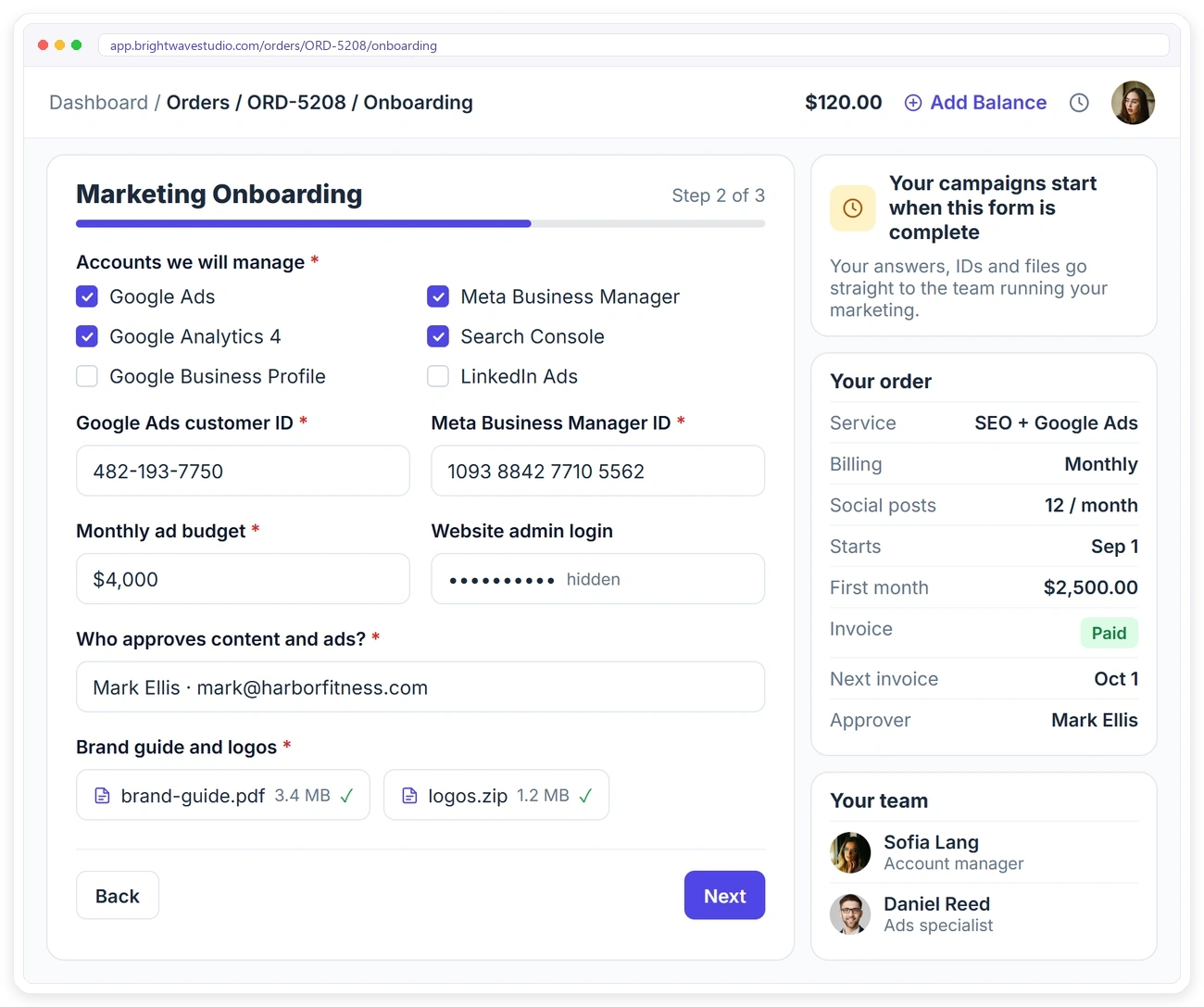Open the Orders breadcrumb
The image size is (1204, 1007).
tap(198, 103)
